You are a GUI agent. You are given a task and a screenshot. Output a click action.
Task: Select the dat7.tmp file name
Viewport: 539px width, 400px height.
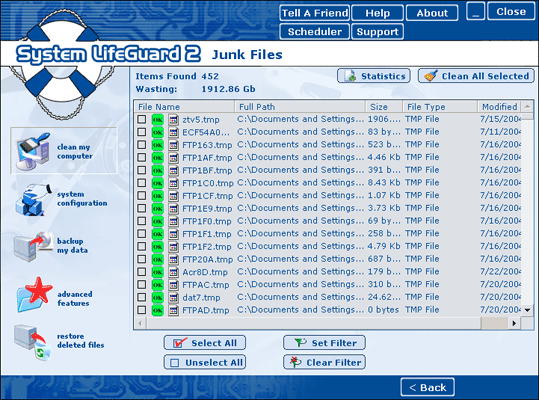click(201, 298)
